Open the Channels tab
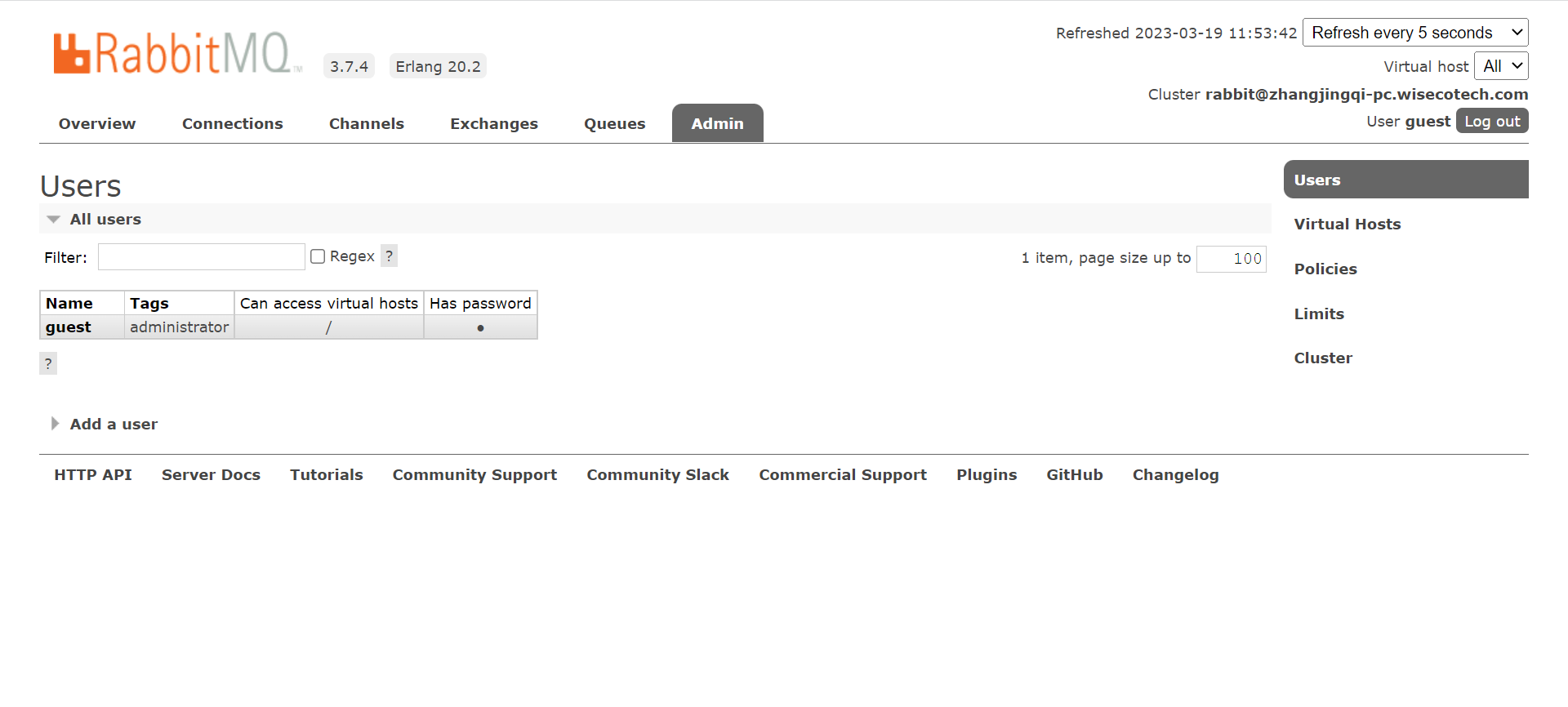The height and width of the screenshot is (707, 1568). click(367, 123)
